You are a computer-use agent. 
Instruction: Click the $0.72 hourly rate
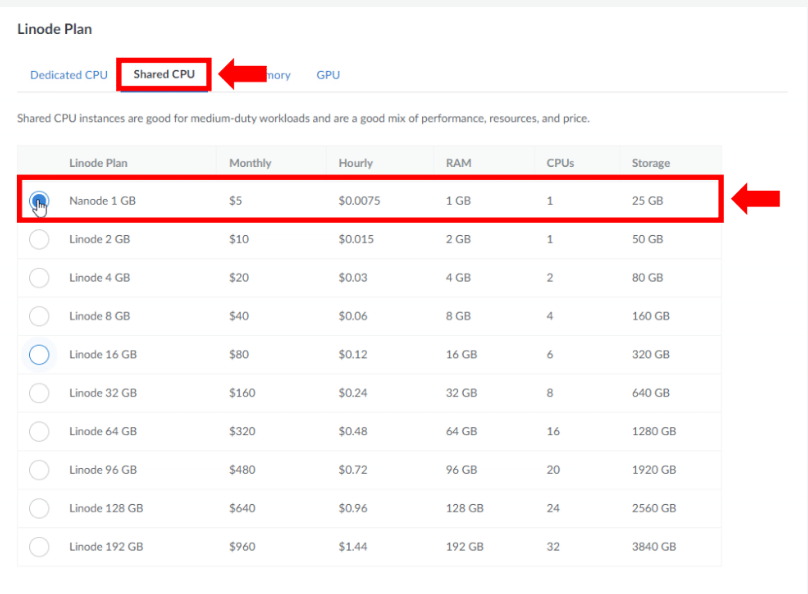tap(353, 470)
